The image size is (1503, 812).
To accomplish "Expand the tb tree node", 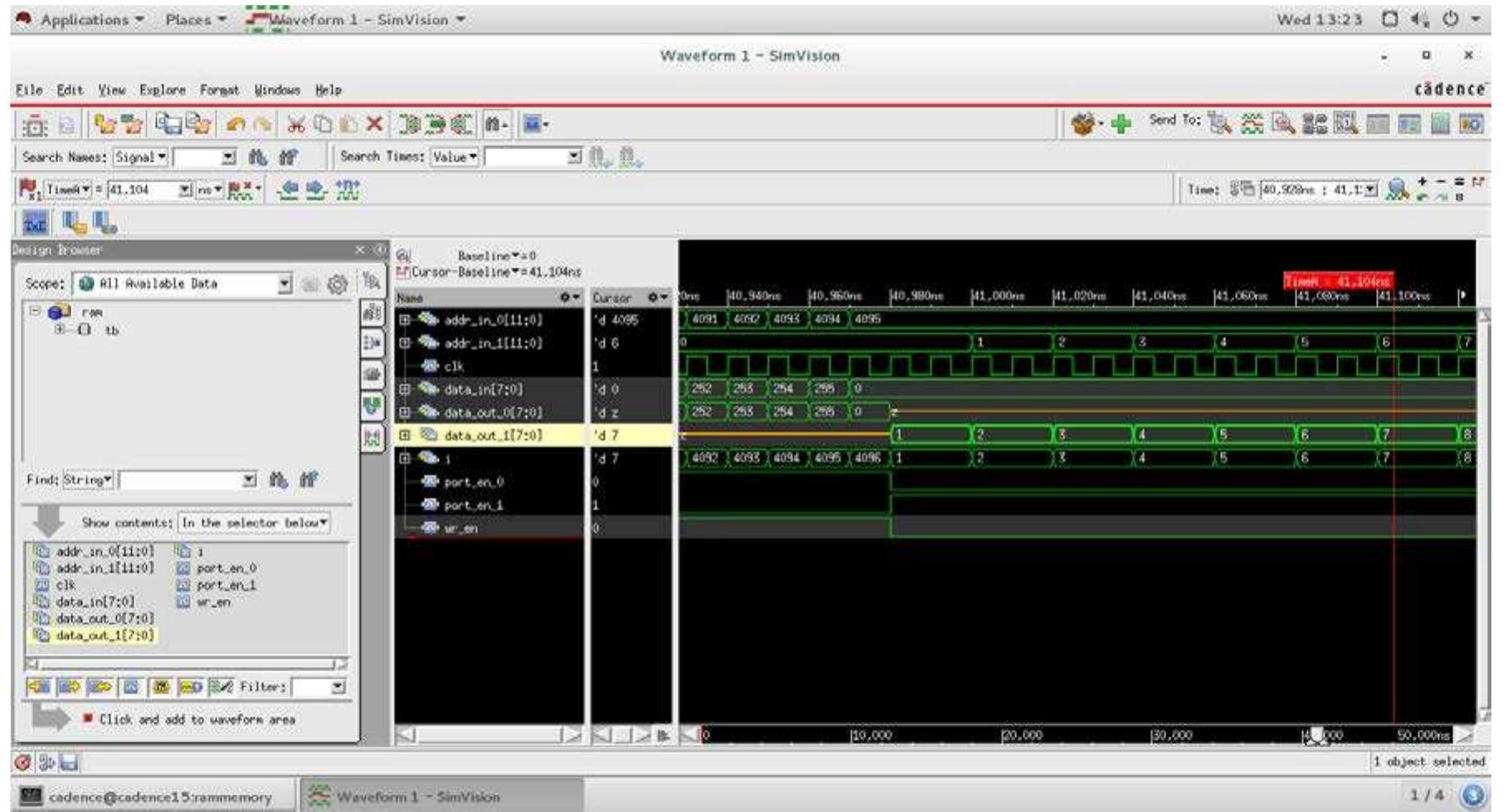I will 60,329.
